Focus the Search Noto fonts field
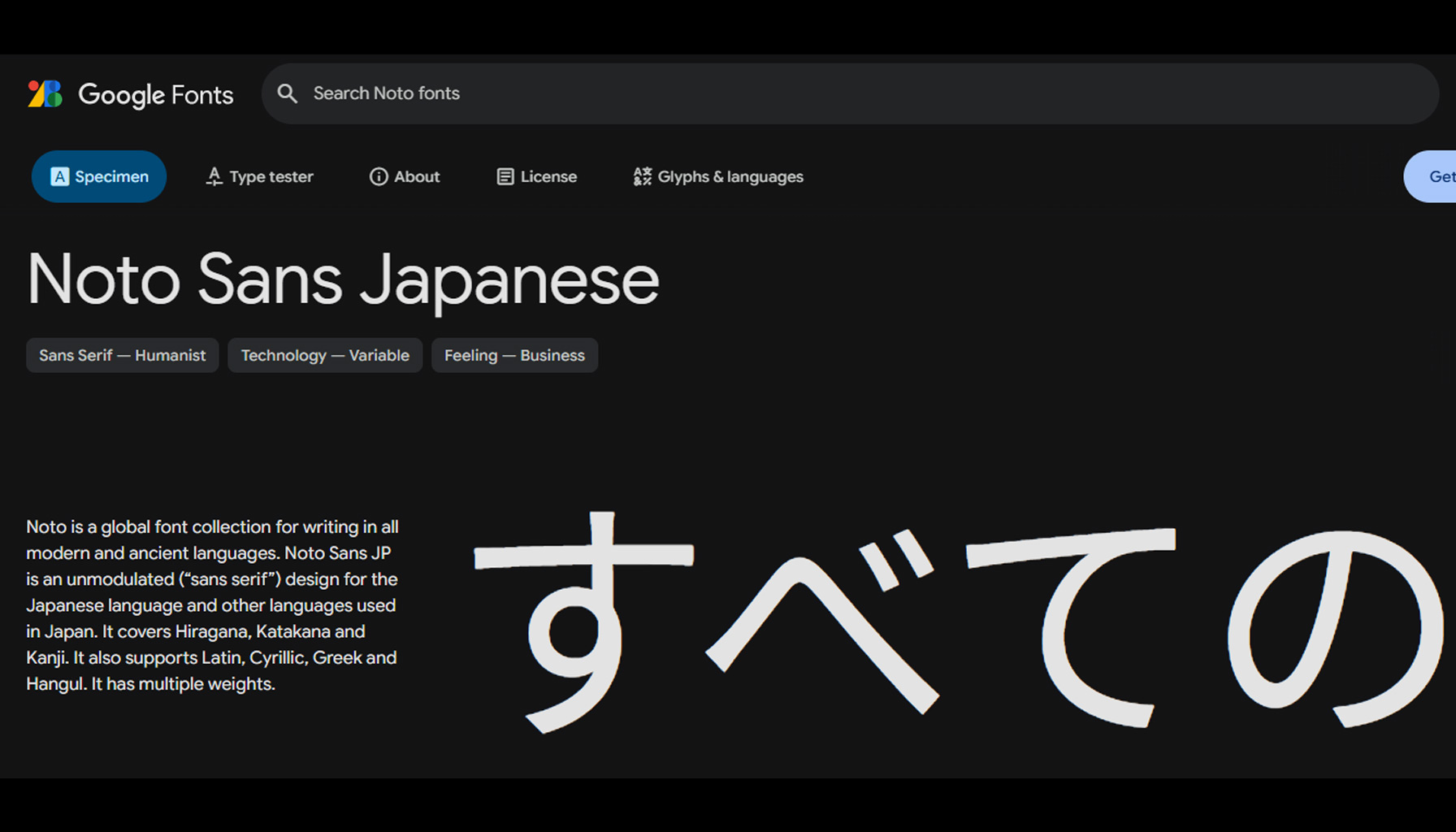This screenshot has width=1456, height=832. 850,93
